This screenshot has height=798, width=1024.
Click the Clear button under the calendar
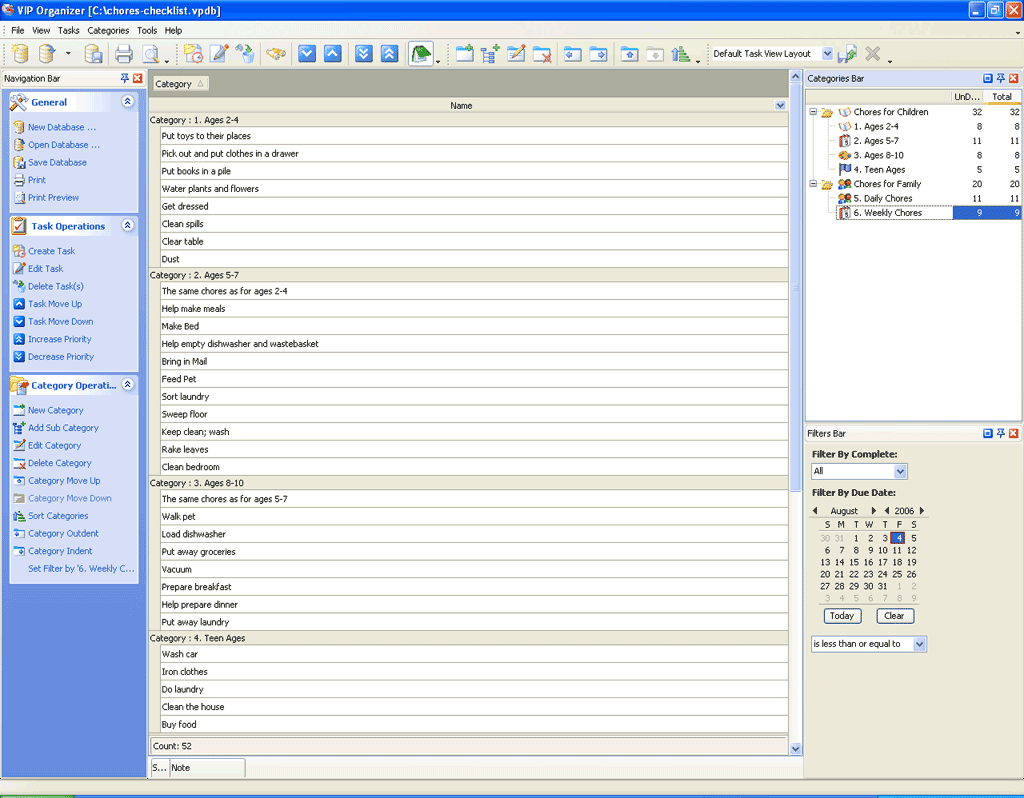coord(894,616)
